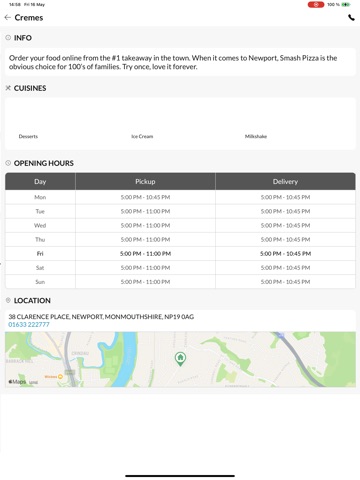Select the Tue row label
Screen dimensions: 360x480
(40, 211)
